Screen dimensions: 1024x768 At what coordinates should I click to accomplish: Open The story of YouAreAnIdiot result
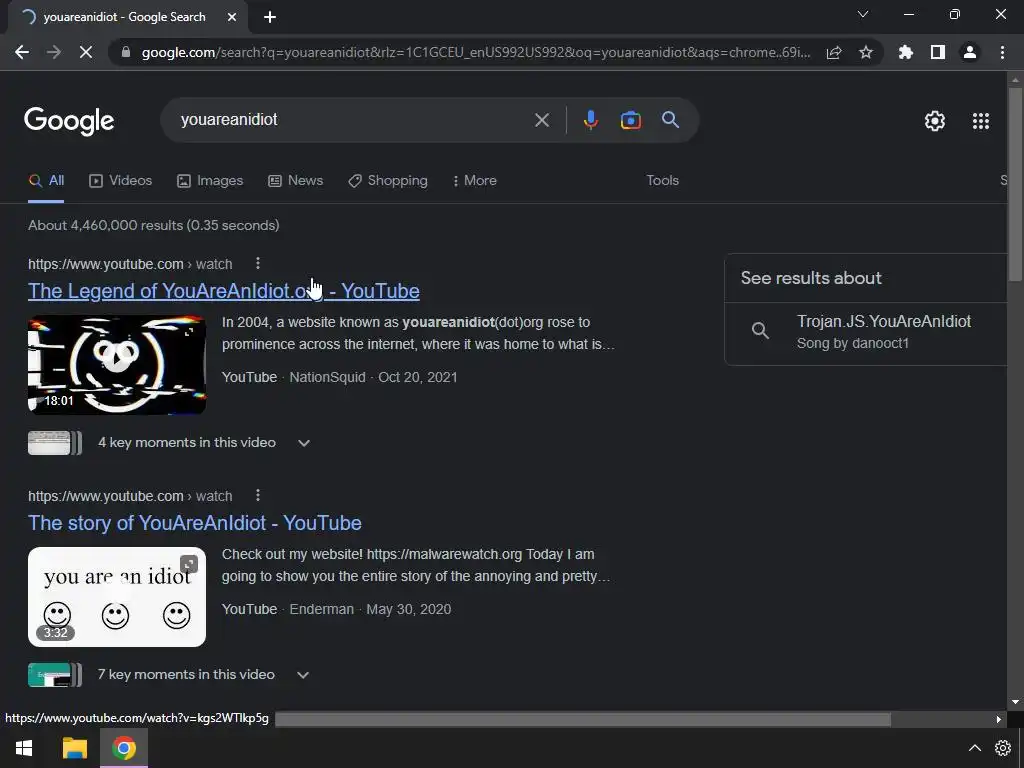[x=195, y=523]
